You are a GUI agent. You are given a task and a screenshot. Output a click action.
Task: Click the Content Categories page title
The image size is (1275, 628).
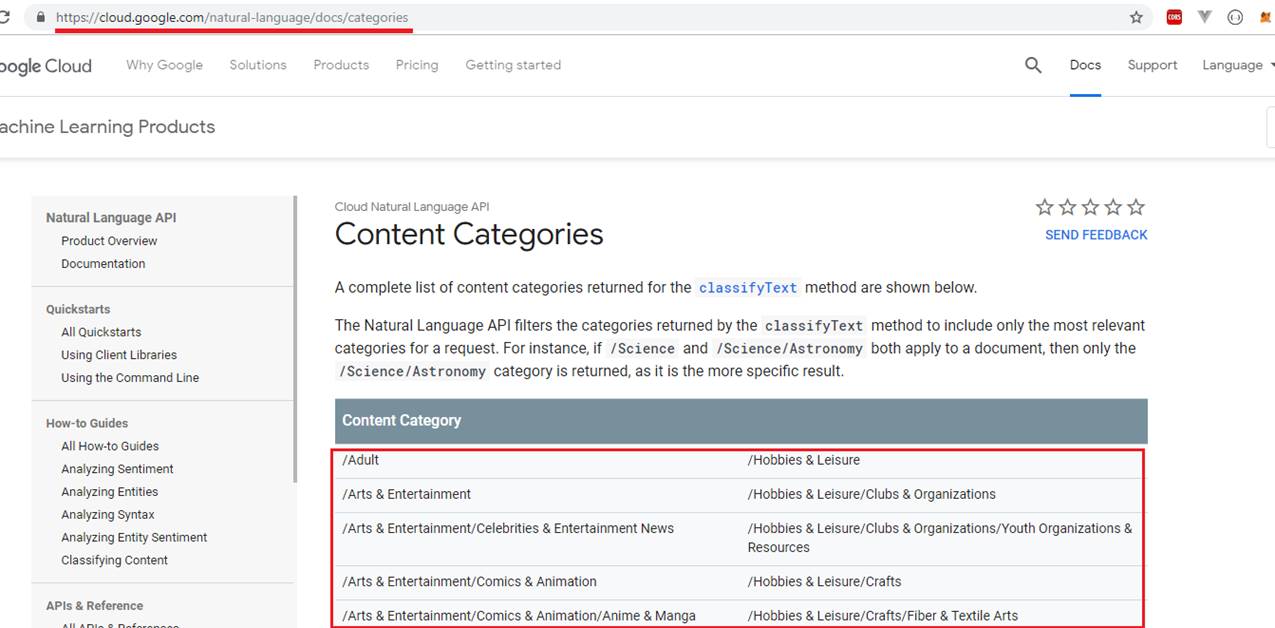pyautogui.click(x=469, y=234)
